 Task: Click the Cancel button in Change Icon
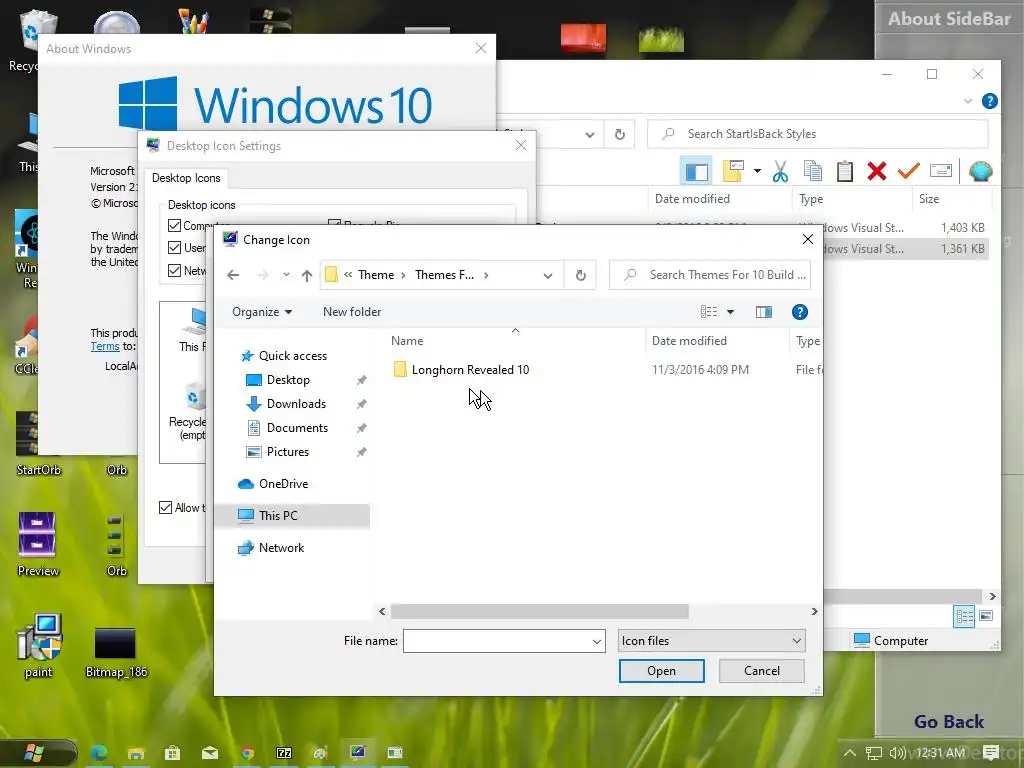pos(761,671)
